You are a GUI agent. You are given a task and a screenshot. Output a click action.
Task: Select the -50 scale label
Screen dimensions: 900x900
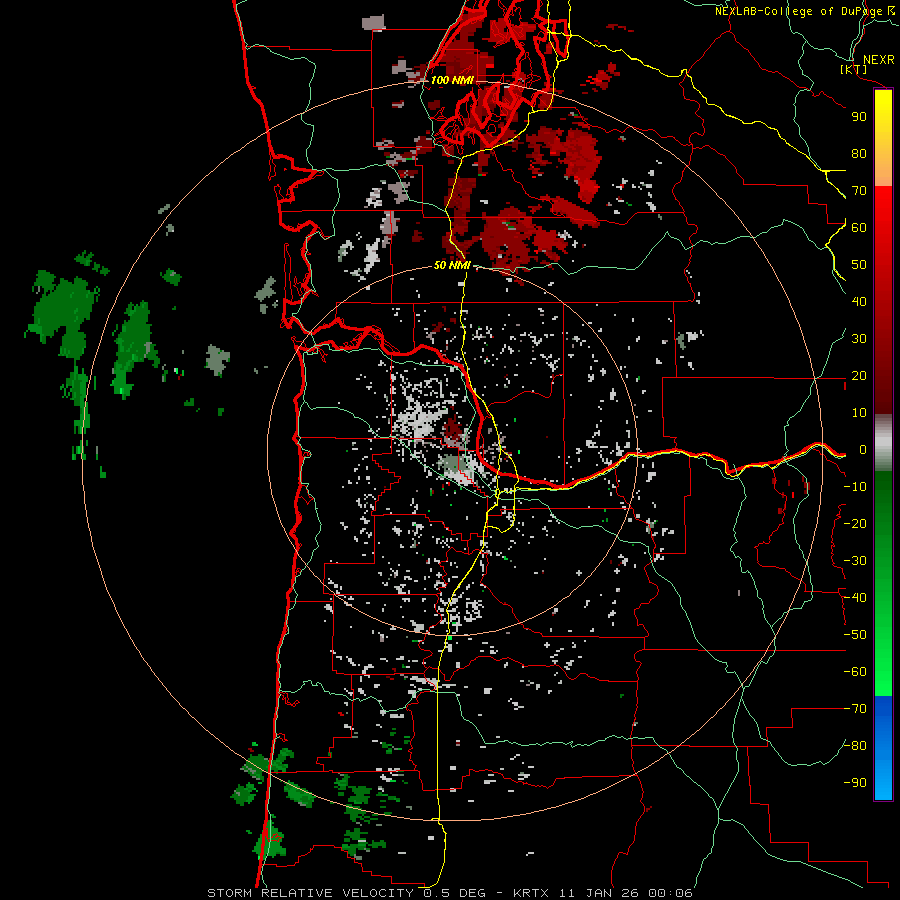855,635
